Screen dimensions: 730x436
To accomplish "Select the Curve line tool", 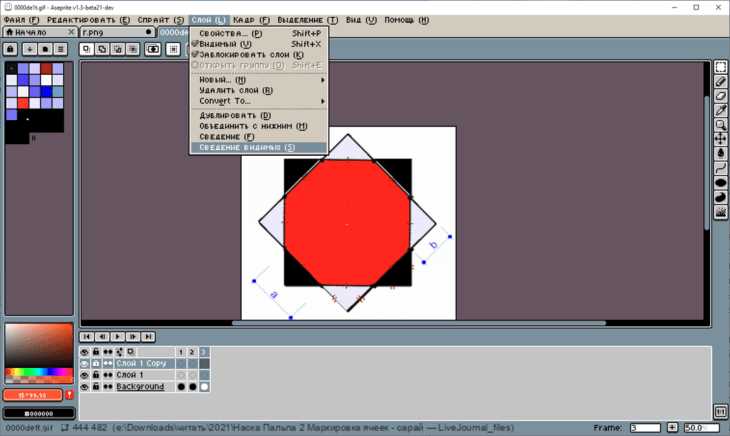I will 721,168.
